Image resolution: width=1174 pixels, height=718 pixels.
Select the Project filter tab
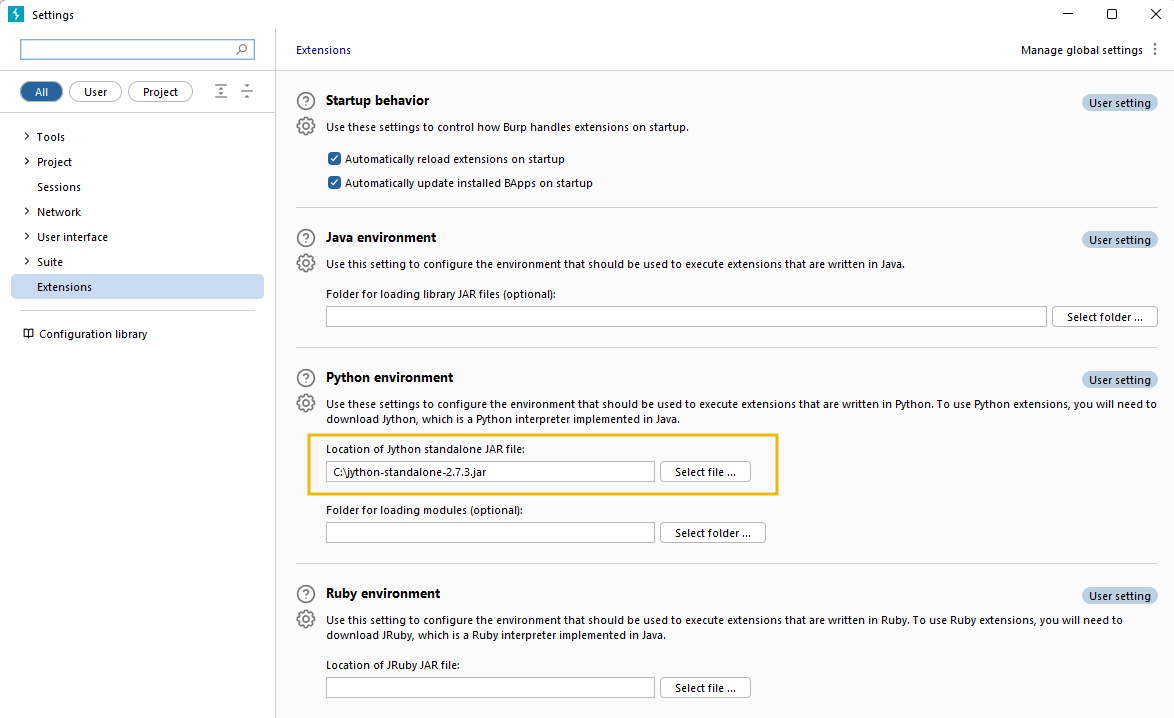[x=160, y=90]
